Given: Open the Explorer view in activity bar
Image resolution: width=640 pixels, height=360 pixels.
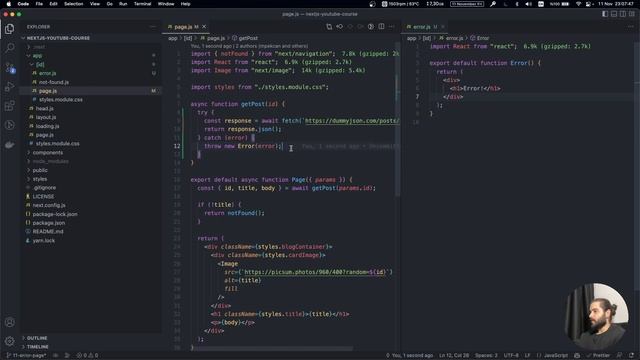Looking at the screenshot, I should coord(9,29).
